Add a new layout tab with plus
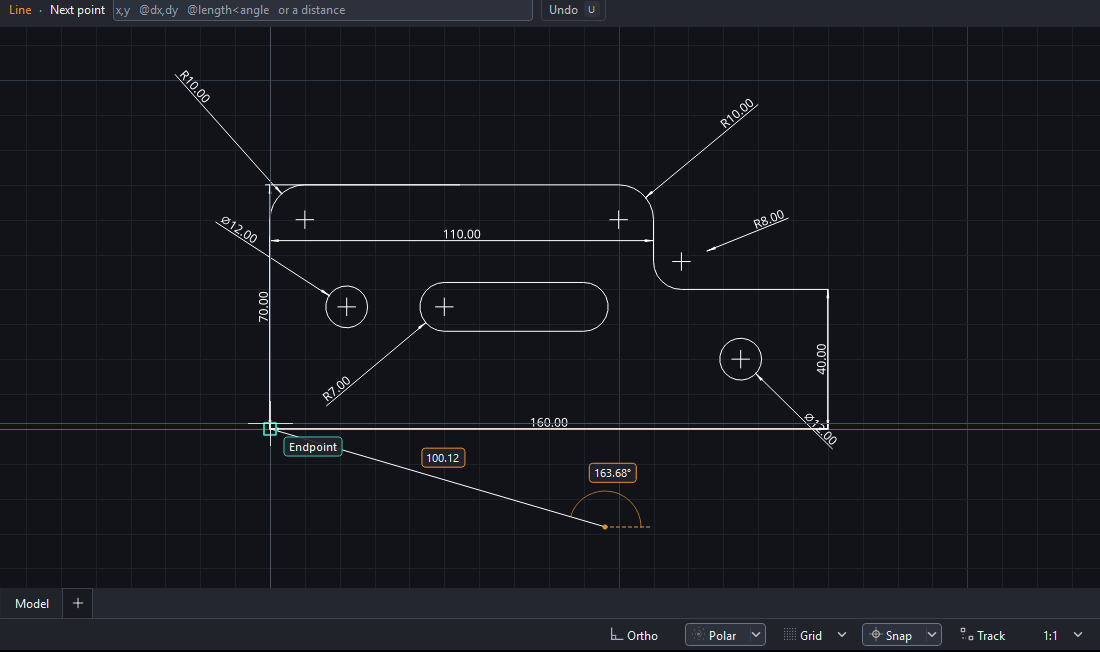The image size is (1100, 652). (78, 604)
